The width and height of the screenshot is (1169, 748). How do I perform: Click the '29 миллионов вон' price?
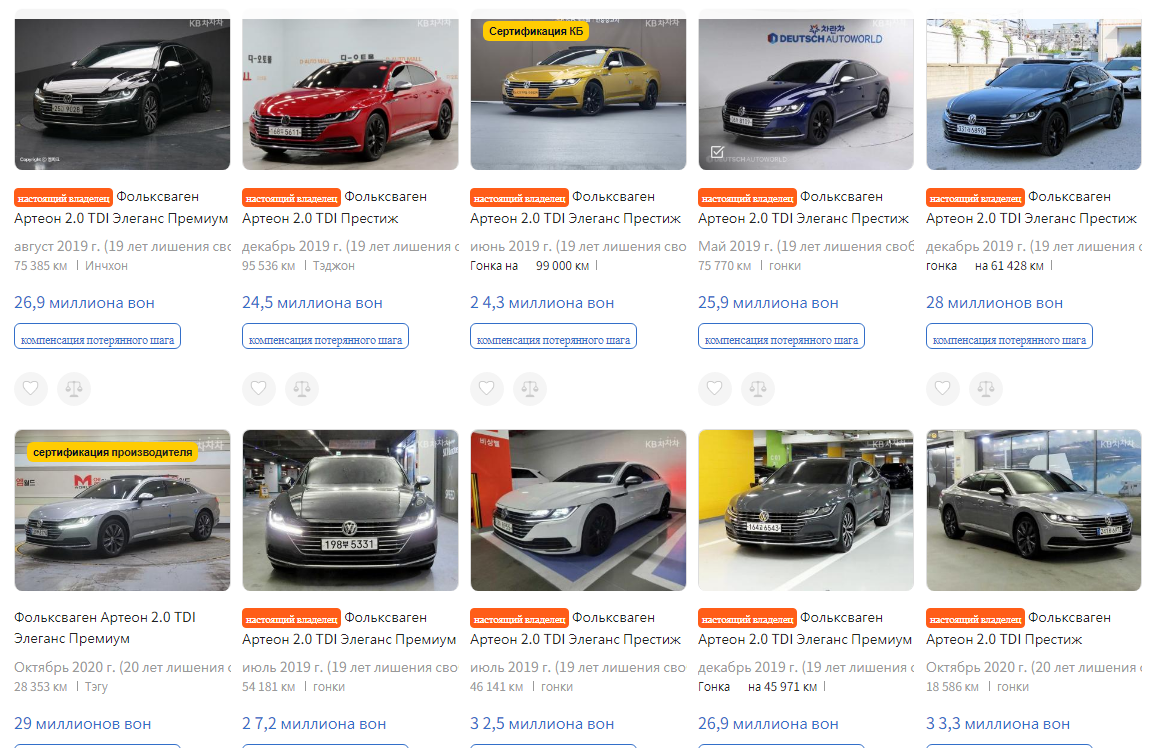pos(83,723)
